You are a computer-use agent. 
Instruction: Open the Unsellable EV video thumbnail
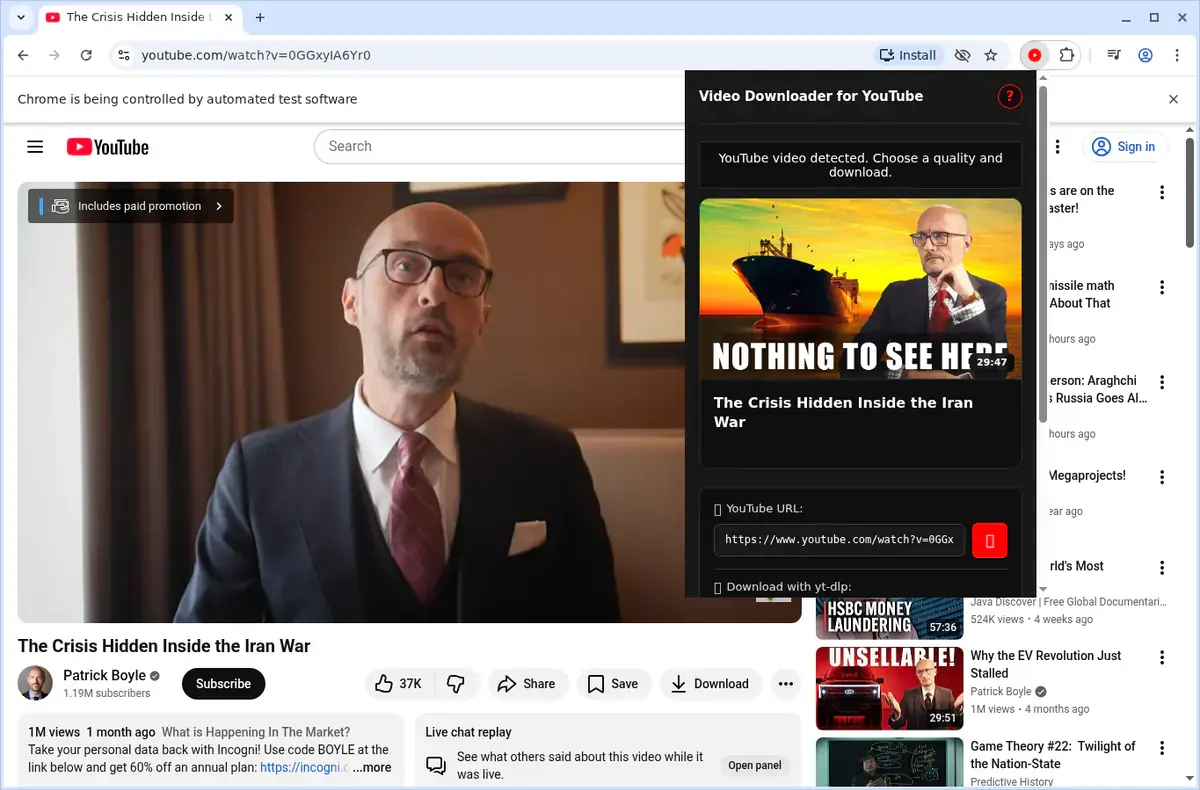click(888, 688)
